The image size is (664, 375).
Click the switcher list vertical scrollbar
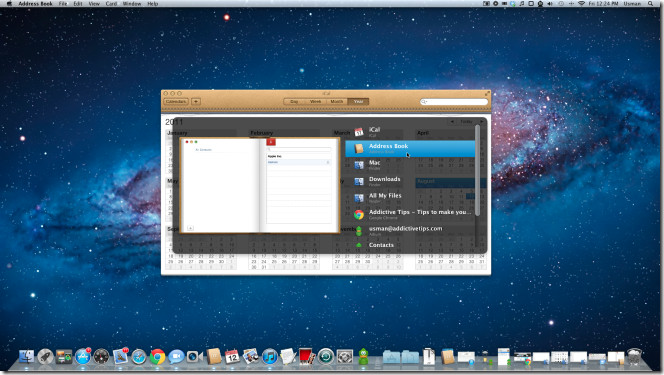pos(478,170)
